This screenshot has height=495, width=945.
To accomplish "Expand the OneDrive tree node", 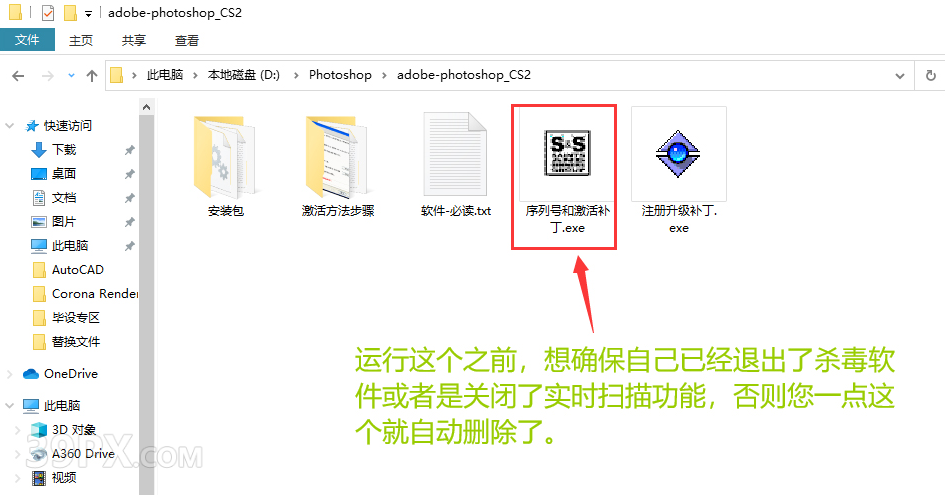I will tap(10, 374).
